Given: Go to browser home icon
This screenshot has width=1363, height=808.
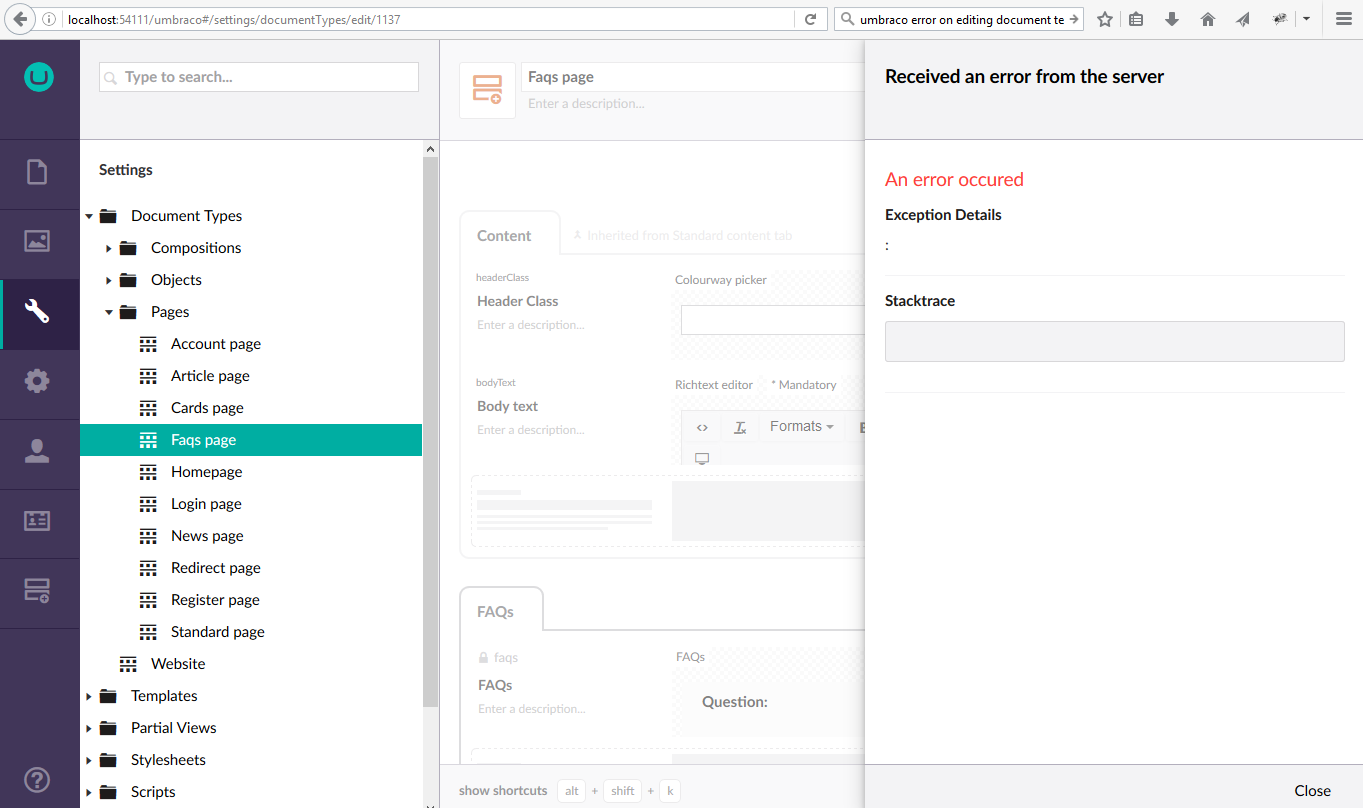Looking at the screenshot, I should click(1208, 19).
